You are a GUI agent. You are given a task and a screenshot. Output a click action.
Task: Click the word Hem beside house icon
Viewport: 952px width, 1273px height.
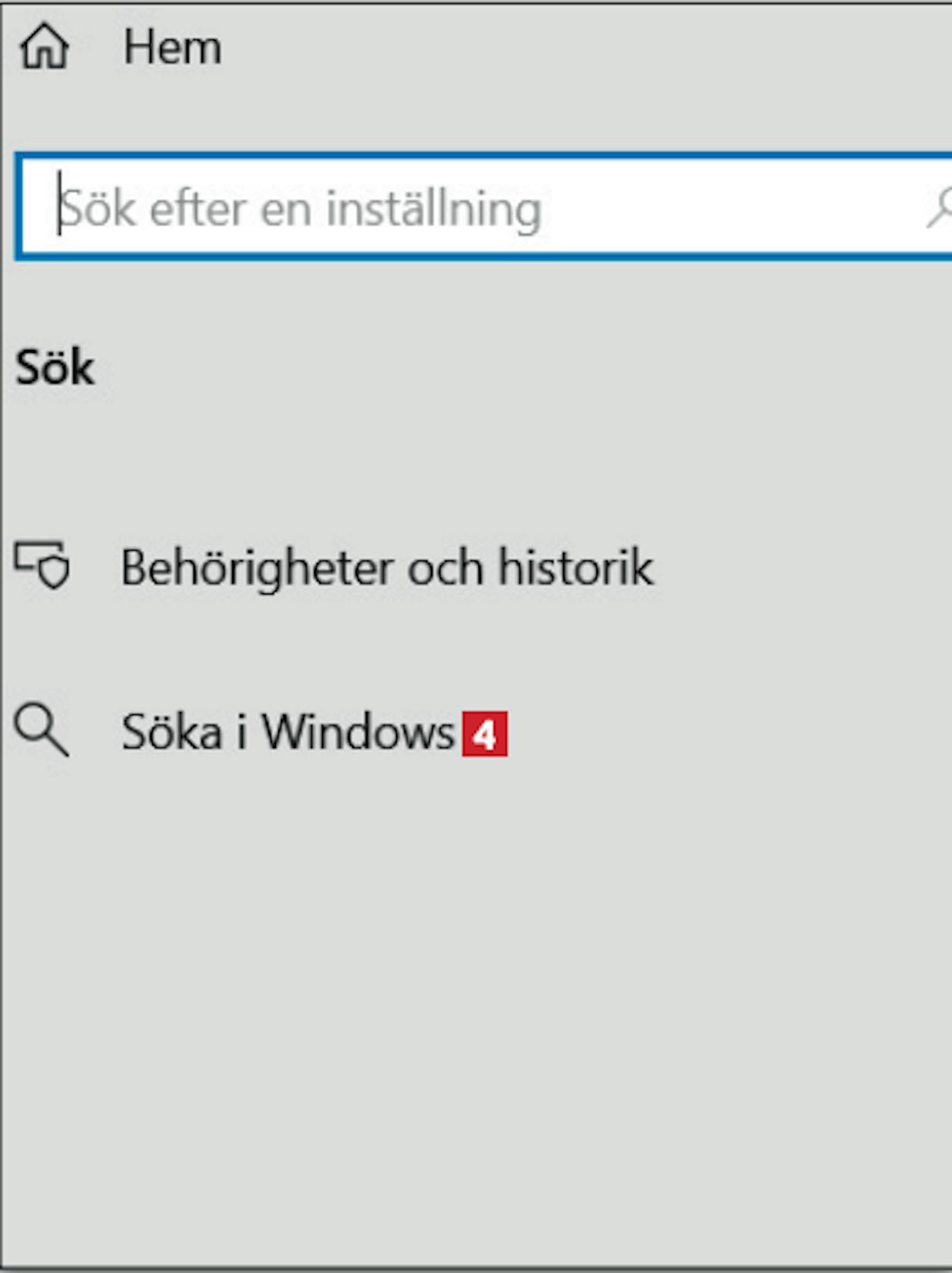pos(173,47)
